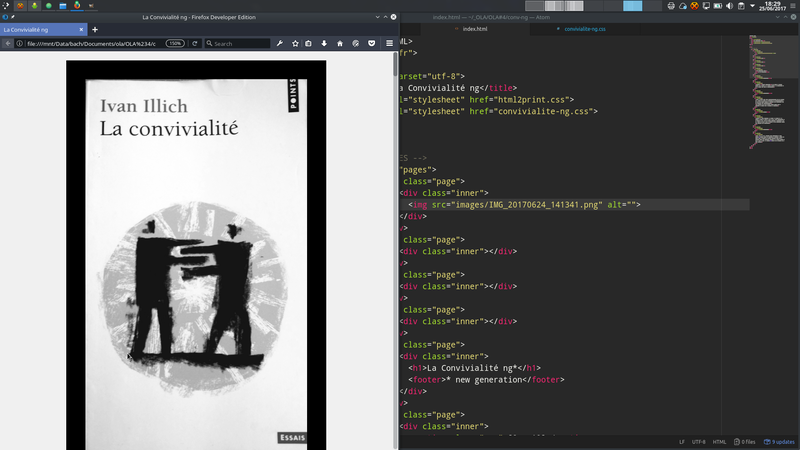The width and height of the screenshot is (800, 450).
Task: Expand hidden system tray items arrow
Action: (x=752, y=6)
